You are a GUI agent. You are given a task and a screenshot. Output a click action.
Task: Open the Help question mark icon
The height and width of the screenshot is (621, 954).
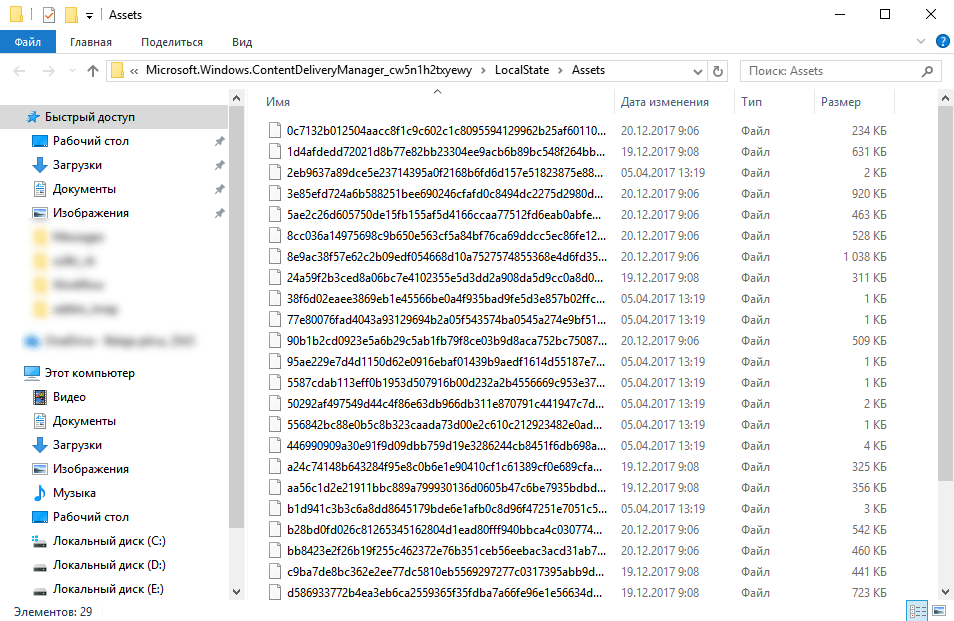click(941, 41)
